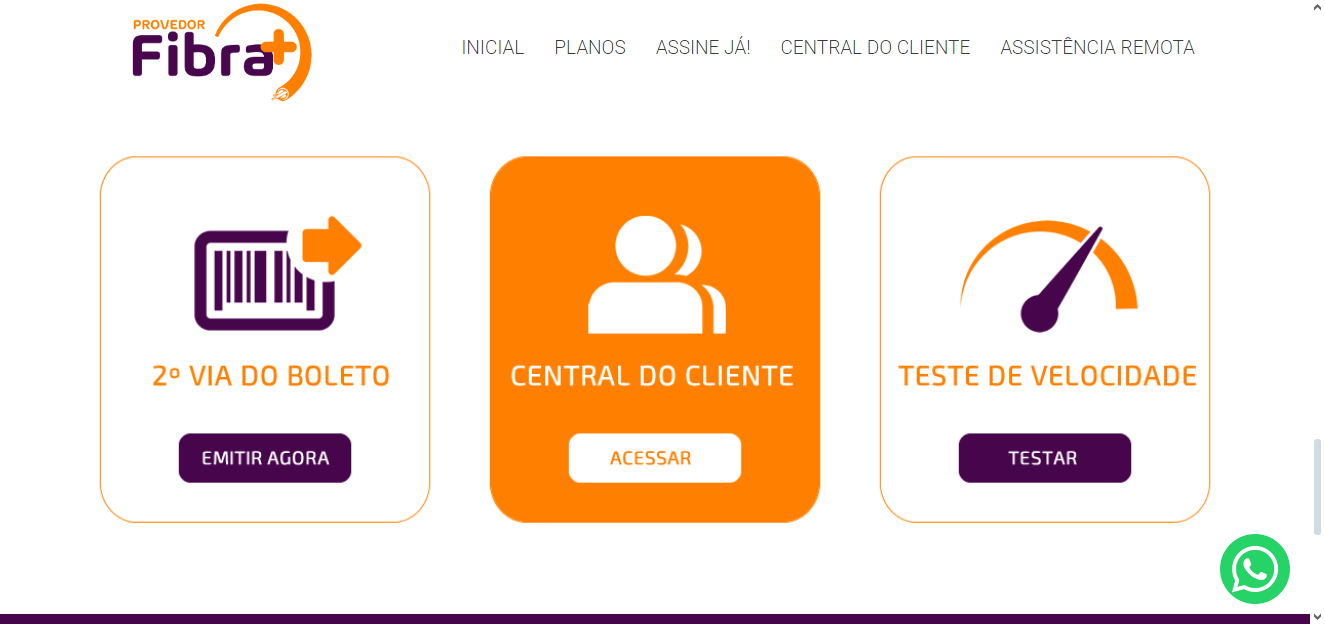
Task: Open CENTRAL DO CLIENTE nav link
Action: click(875, 47)
